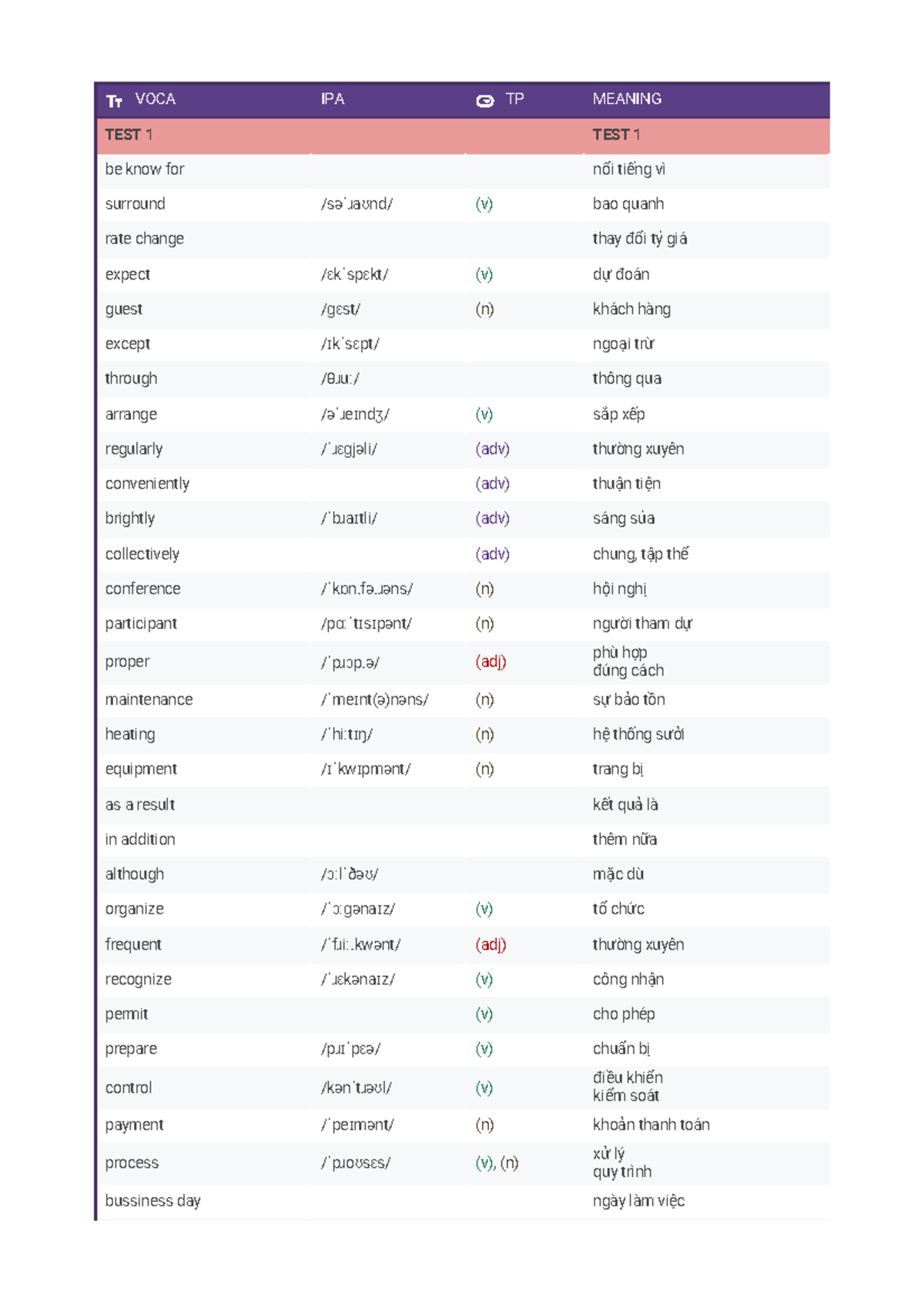Click the IPA cell for 'although'
924x1308 pixels.
[350, 874]
